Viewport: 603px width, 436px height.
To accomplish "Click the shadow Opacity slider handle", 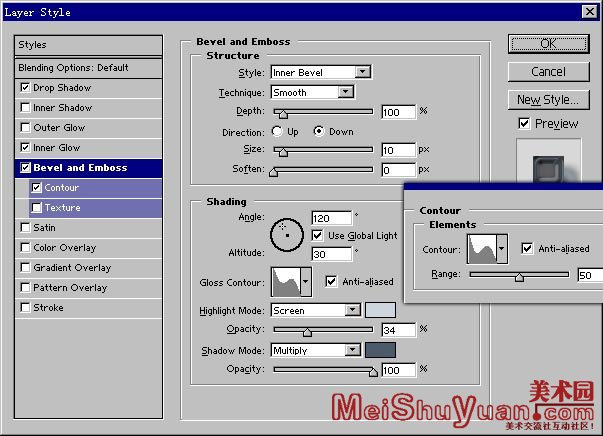I will [x=373, y=372].
